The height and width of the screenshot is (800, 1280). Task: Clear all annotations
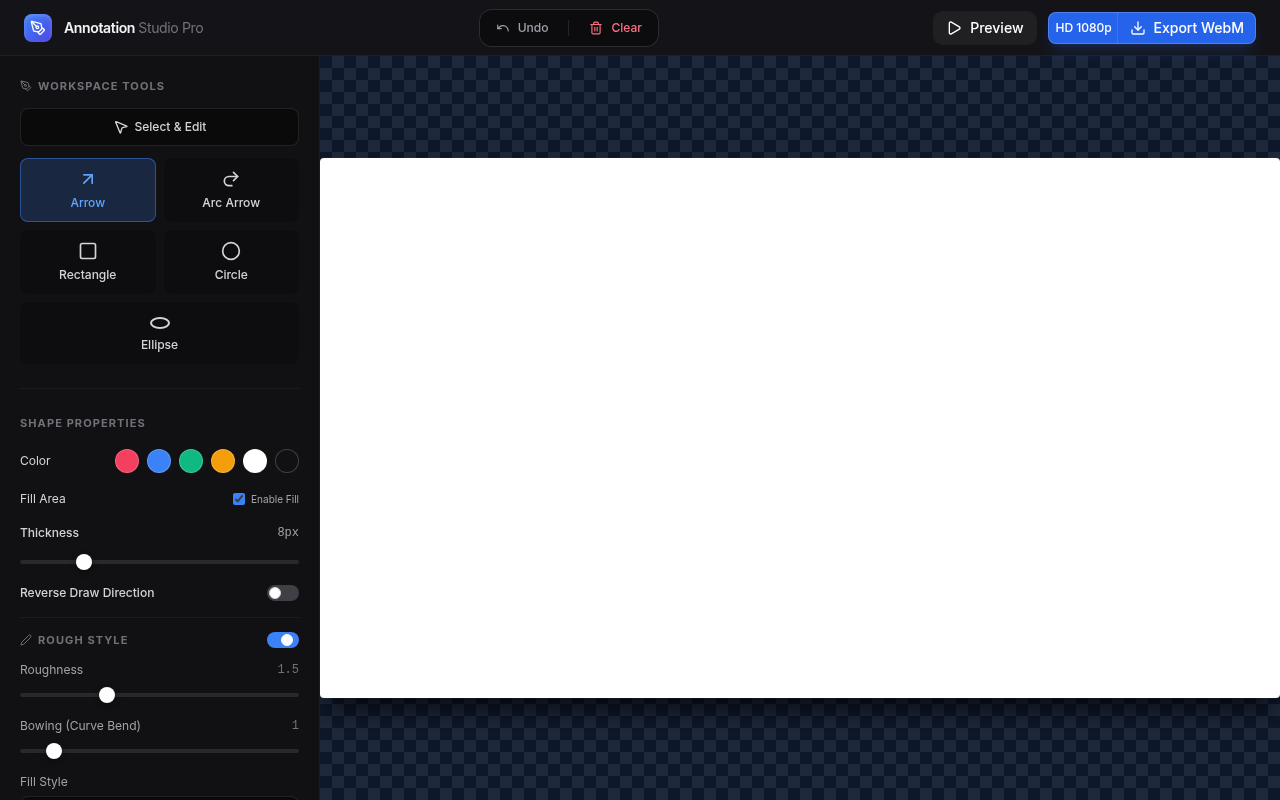click(615, 28)
